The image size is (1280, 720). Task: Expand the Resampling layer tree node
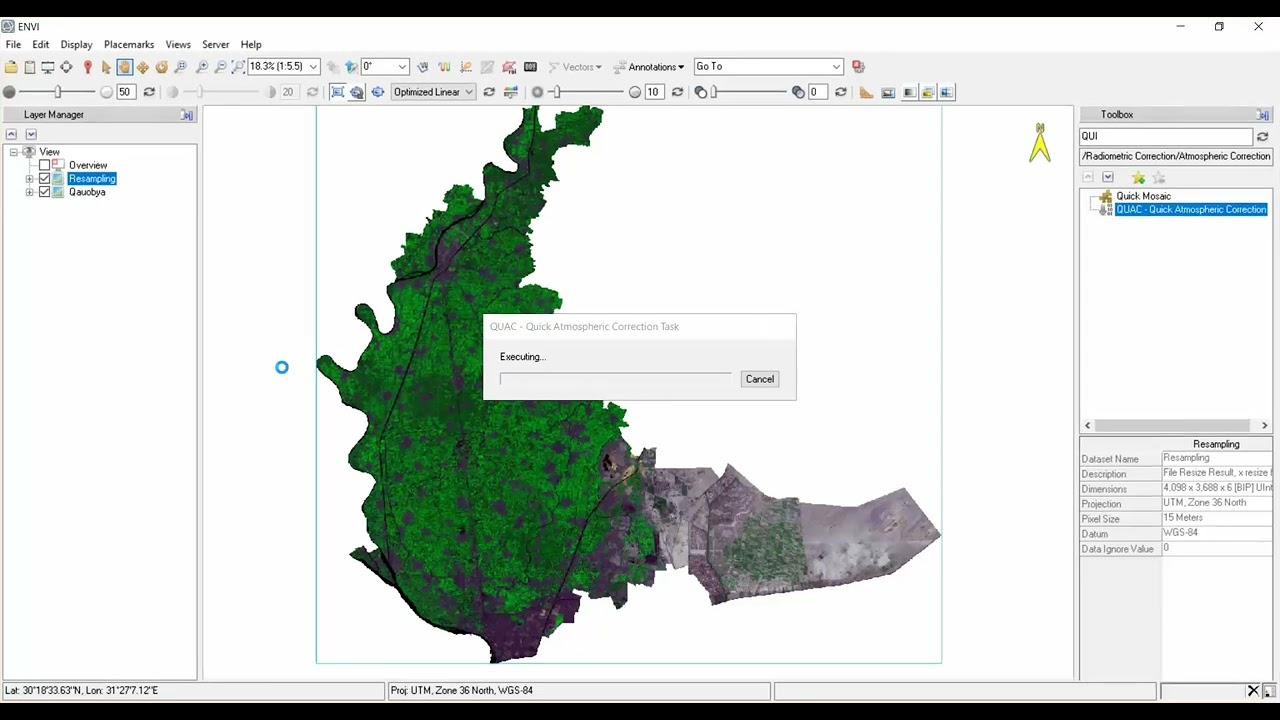click(30, 179)
